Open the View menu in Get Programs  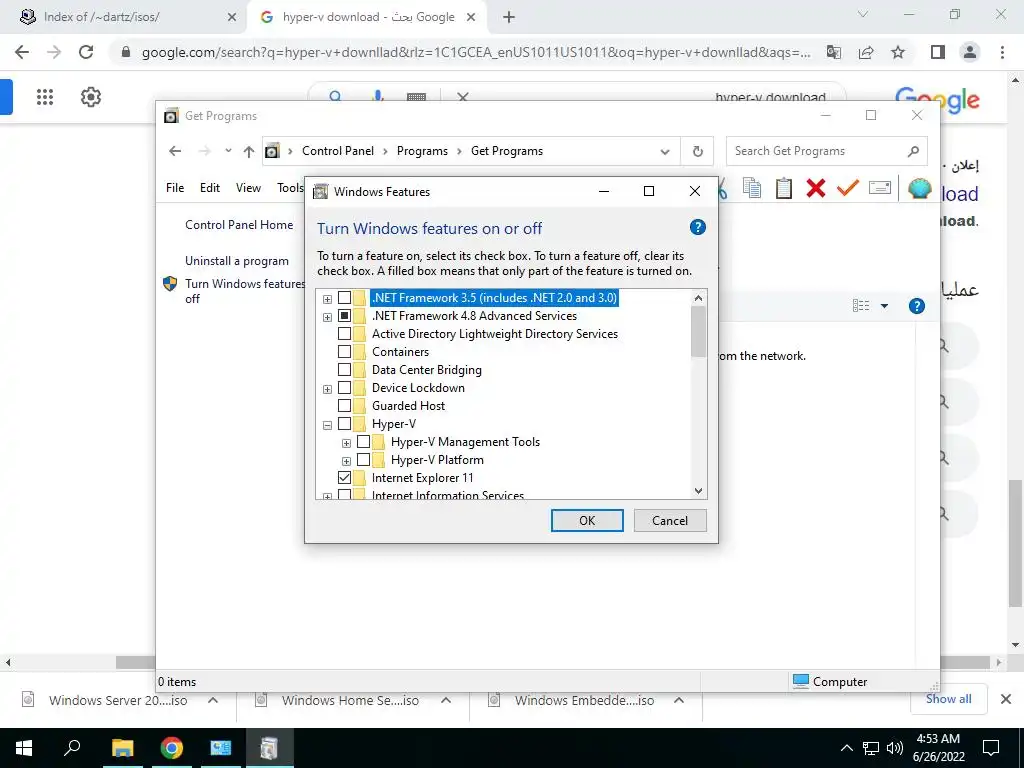(248, 188)
